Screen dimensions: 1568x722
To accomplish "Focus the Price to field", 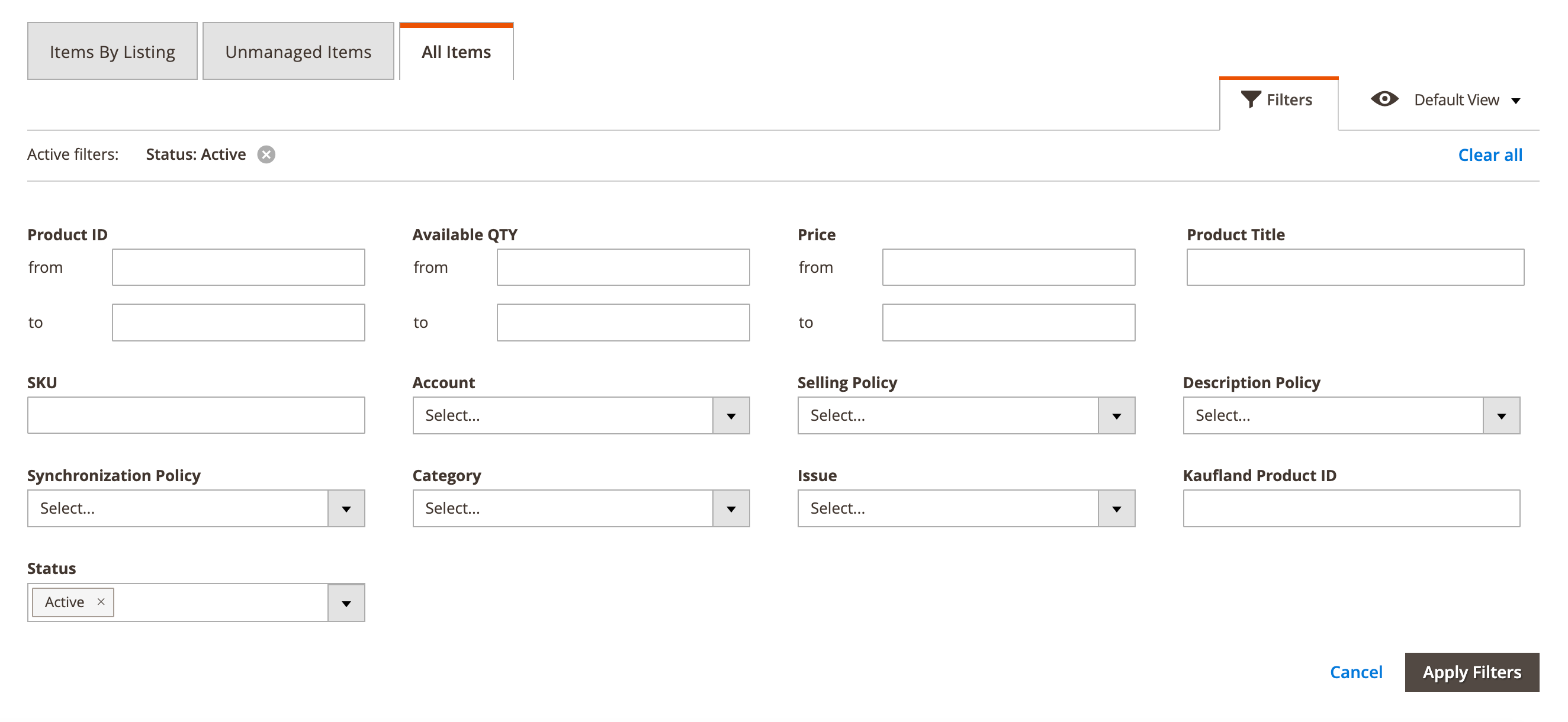I will [x=1008, y=323].
